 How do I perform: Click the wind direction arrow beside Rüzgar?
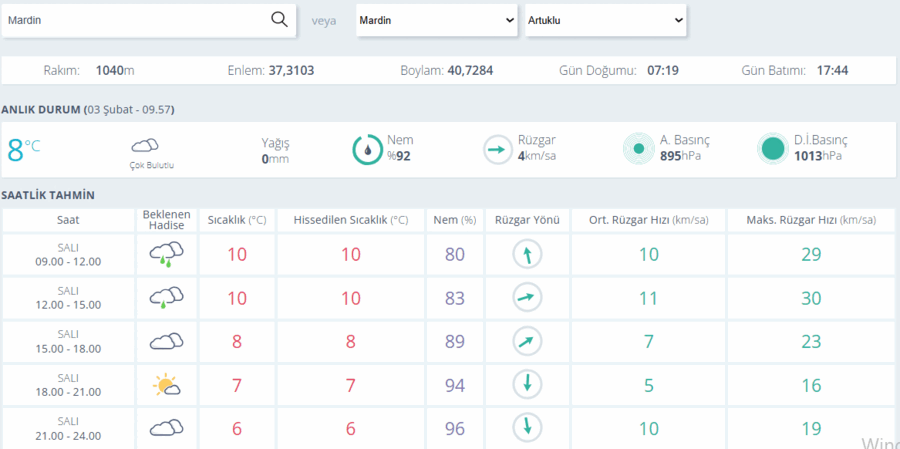click(x=497, y=149)
